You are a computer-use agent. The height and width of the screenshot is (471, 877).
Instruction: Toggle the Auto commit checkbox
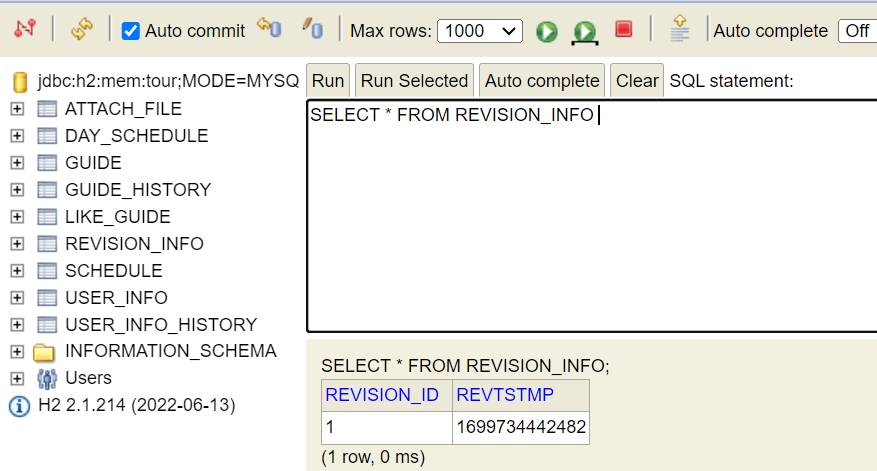(x=130, y=31)
